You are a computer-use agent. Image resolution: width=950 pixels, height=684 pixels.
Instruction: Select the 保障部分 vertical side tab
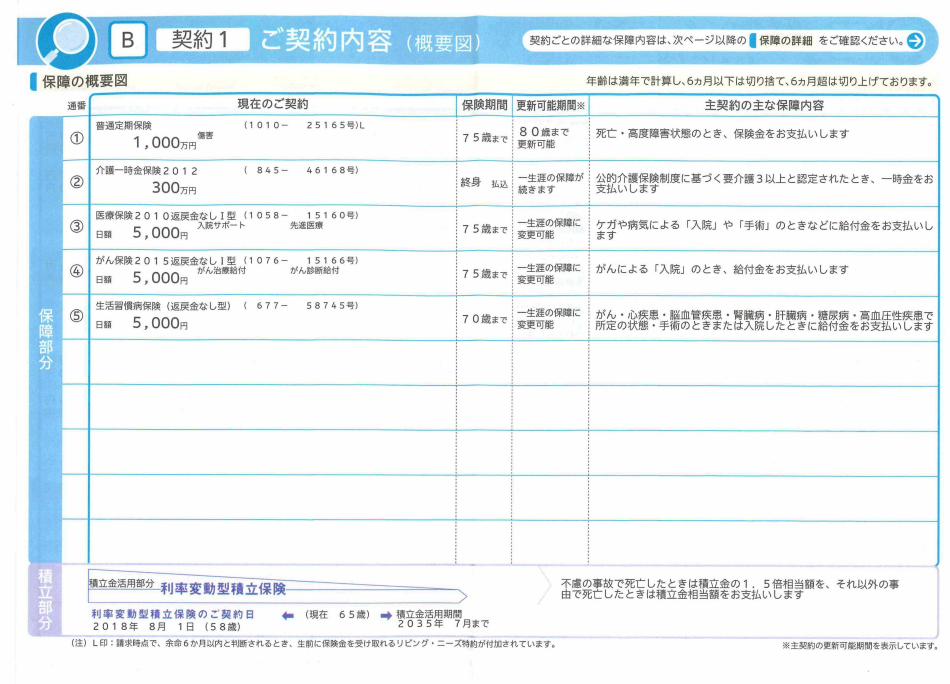(45, 340)
